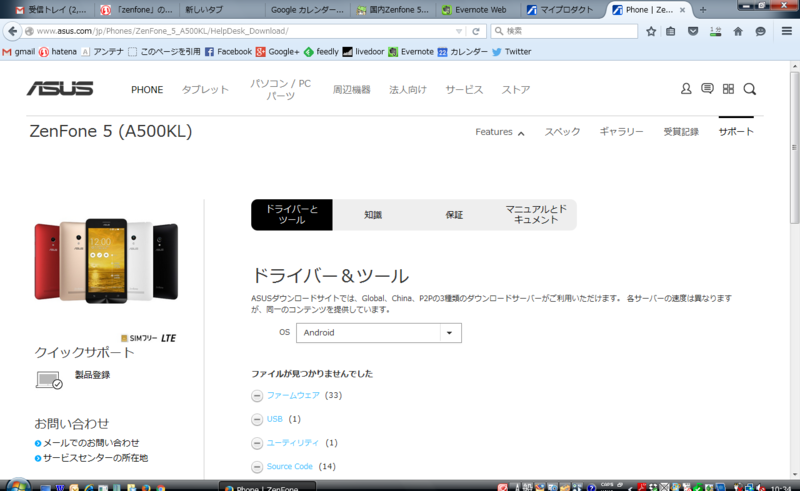This screenshot has width=800, height=491.
Task: Open the Evernote bookmark in bookmarks bar
Action: [x=411, y=52]
